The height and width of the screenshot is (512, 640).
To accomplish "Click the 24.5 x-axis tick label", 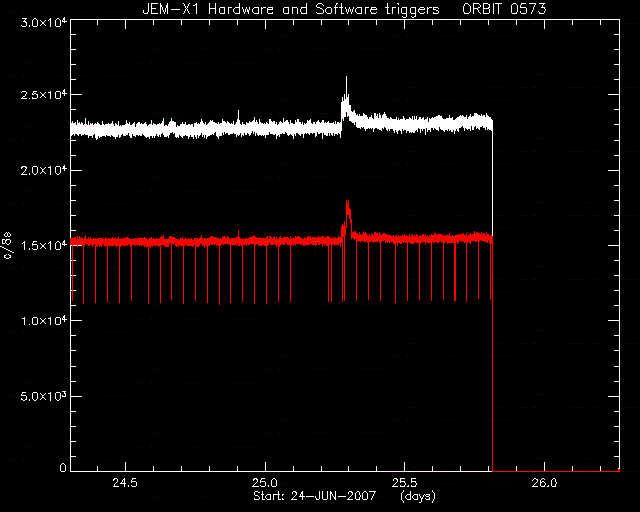I will coord(125,483).
